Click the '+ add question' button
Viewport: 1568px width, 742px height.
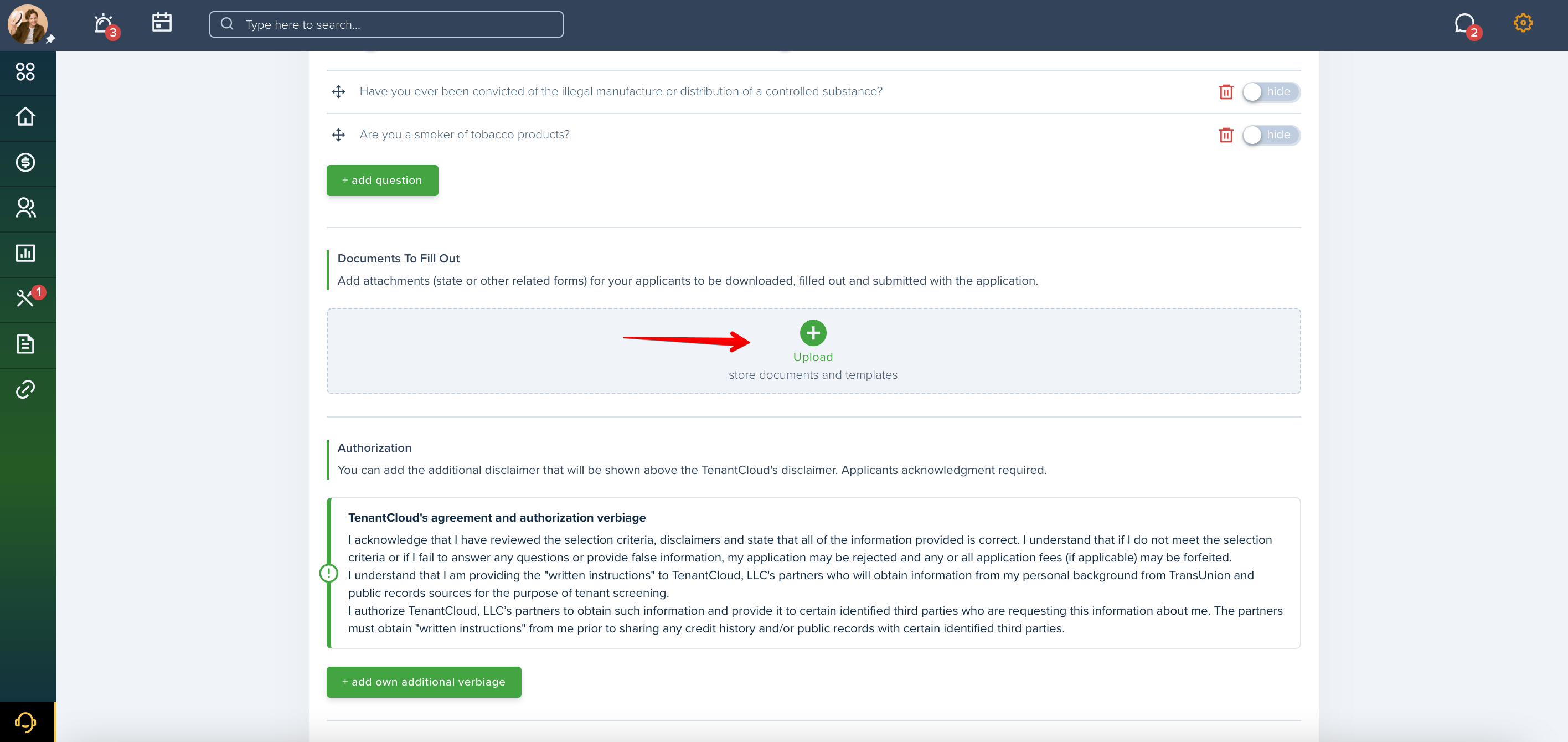pyautogui.click(x=382, y=180)
